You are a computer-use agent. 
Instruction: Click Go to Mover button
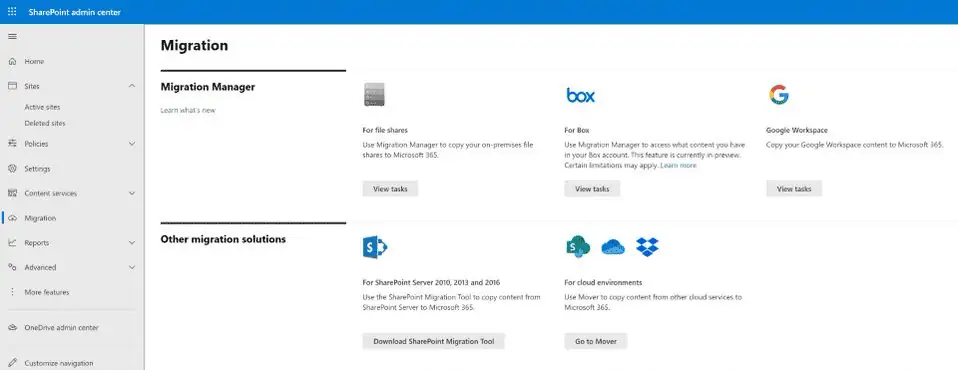click(x=596, y=341)
